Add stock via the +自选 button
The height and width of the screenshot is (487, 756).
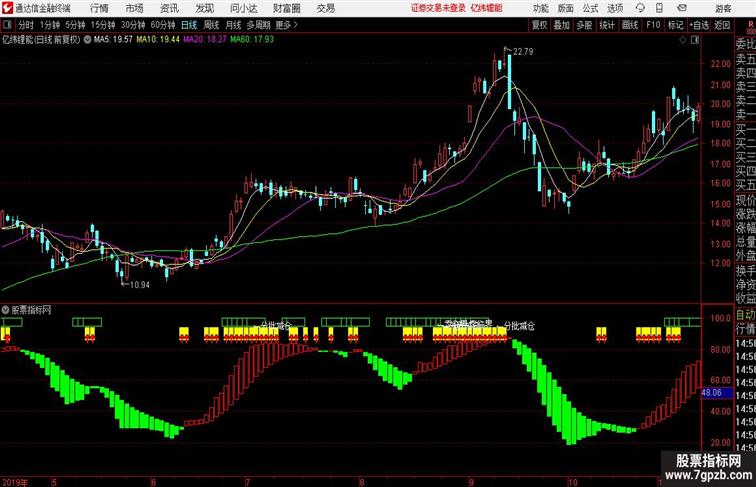click(x=699, y=25)
